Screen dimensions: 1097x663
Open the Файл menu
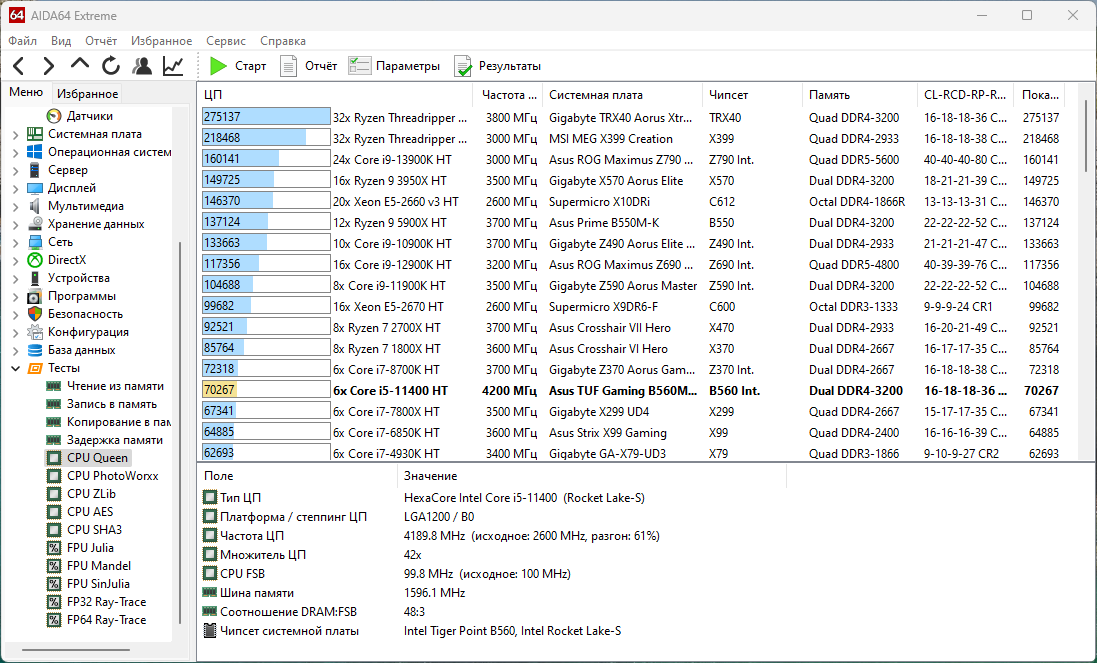[22, 41]
